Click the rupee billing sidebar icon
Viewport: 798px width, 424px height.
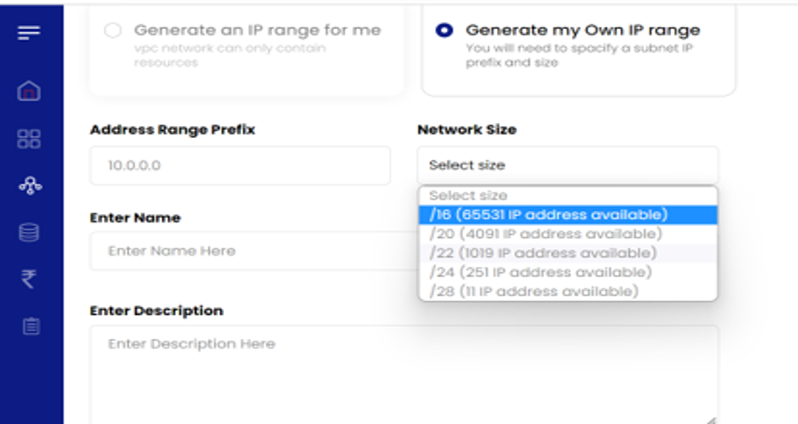coord(30,279)
